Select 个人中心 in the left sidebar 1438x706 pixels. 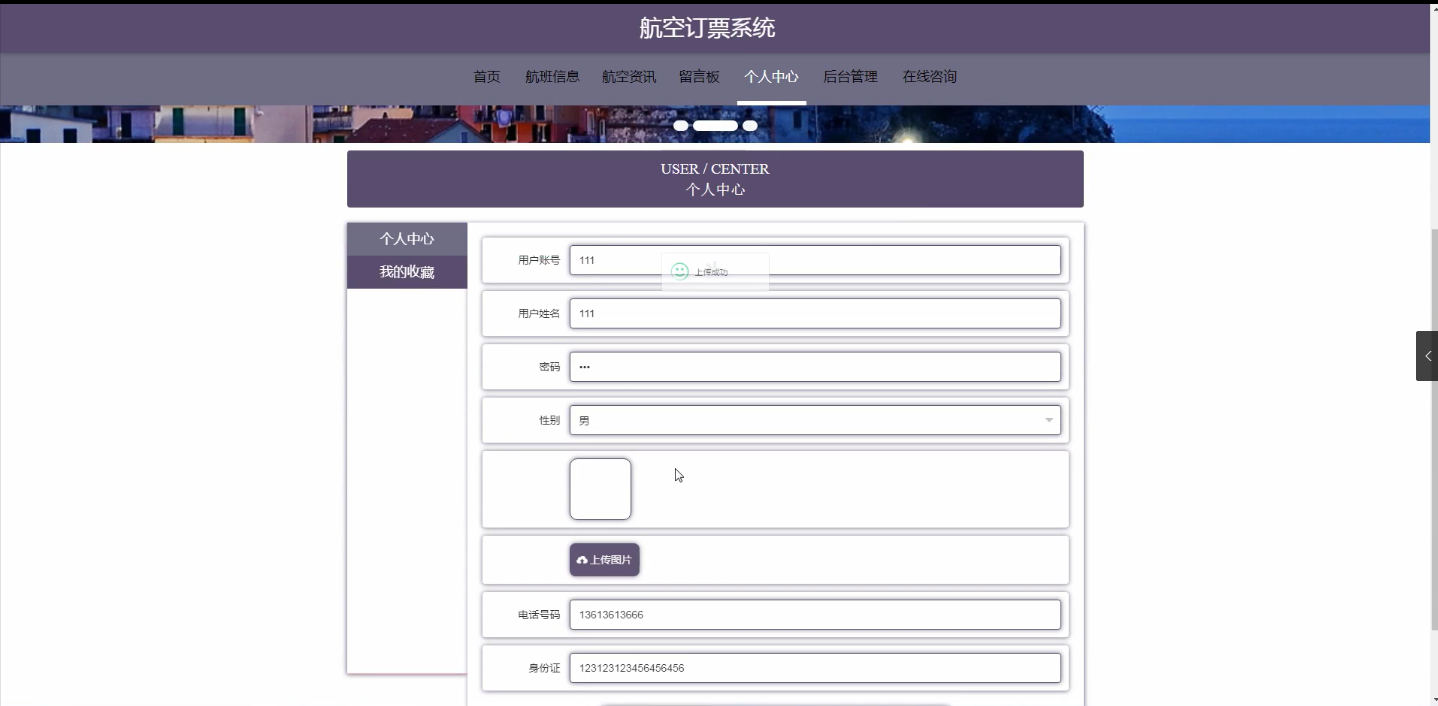click(407, 239)
